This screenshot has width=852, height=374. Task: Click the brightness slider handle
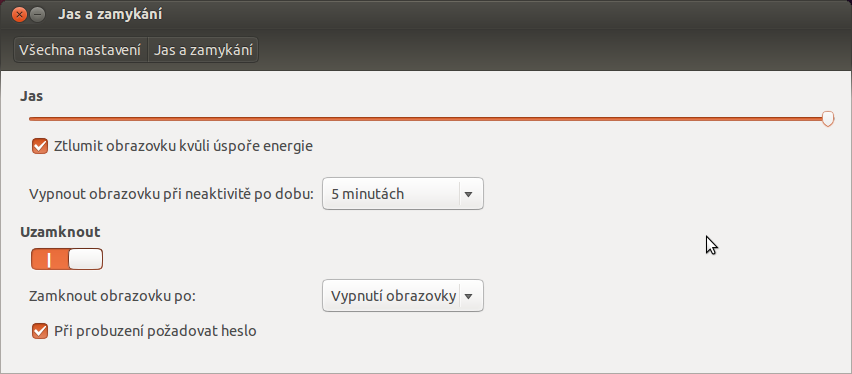pyautogui.click(x=828, y=119)
